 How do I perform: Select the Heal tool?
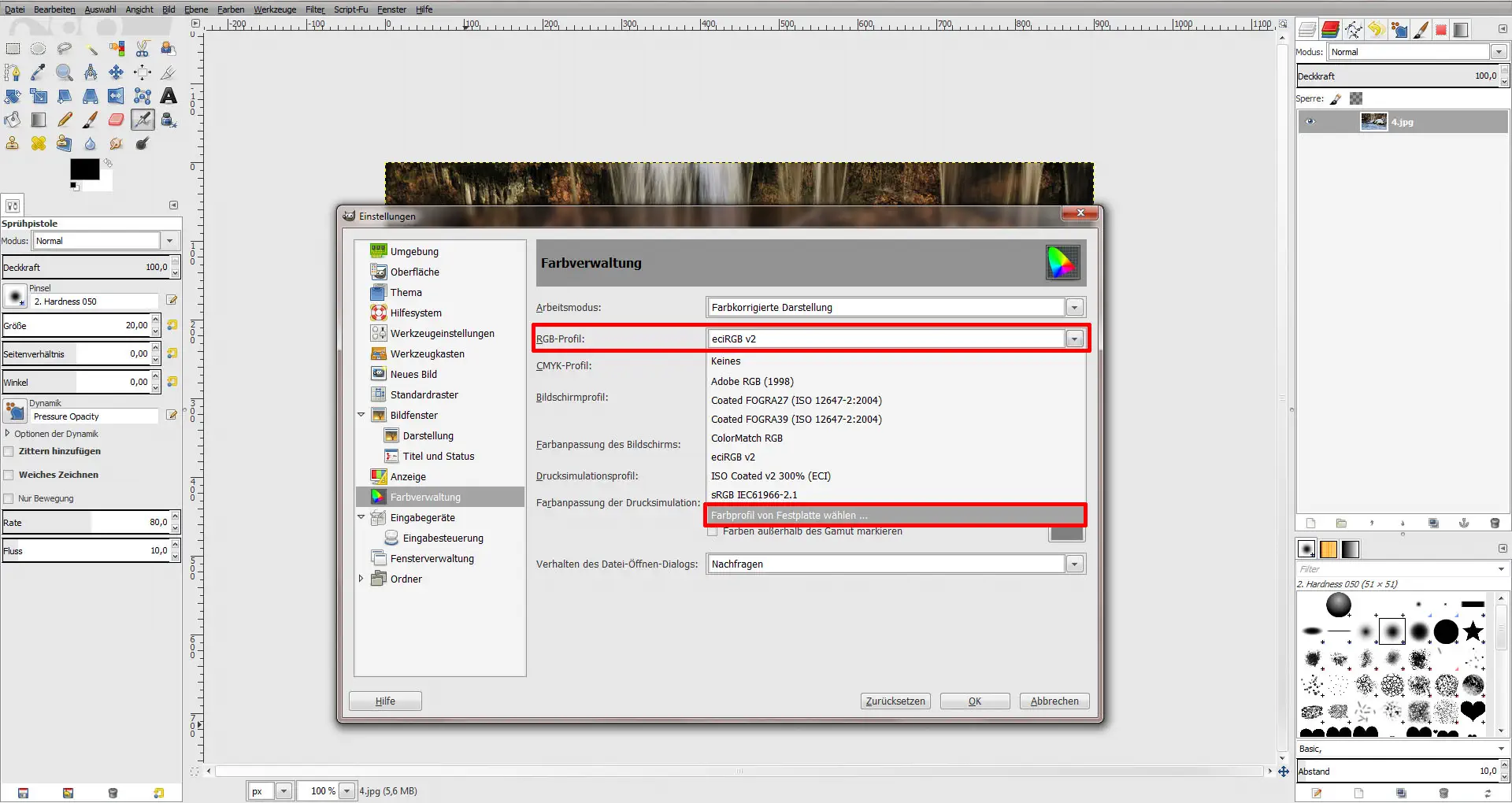click(x=39, y=143)
